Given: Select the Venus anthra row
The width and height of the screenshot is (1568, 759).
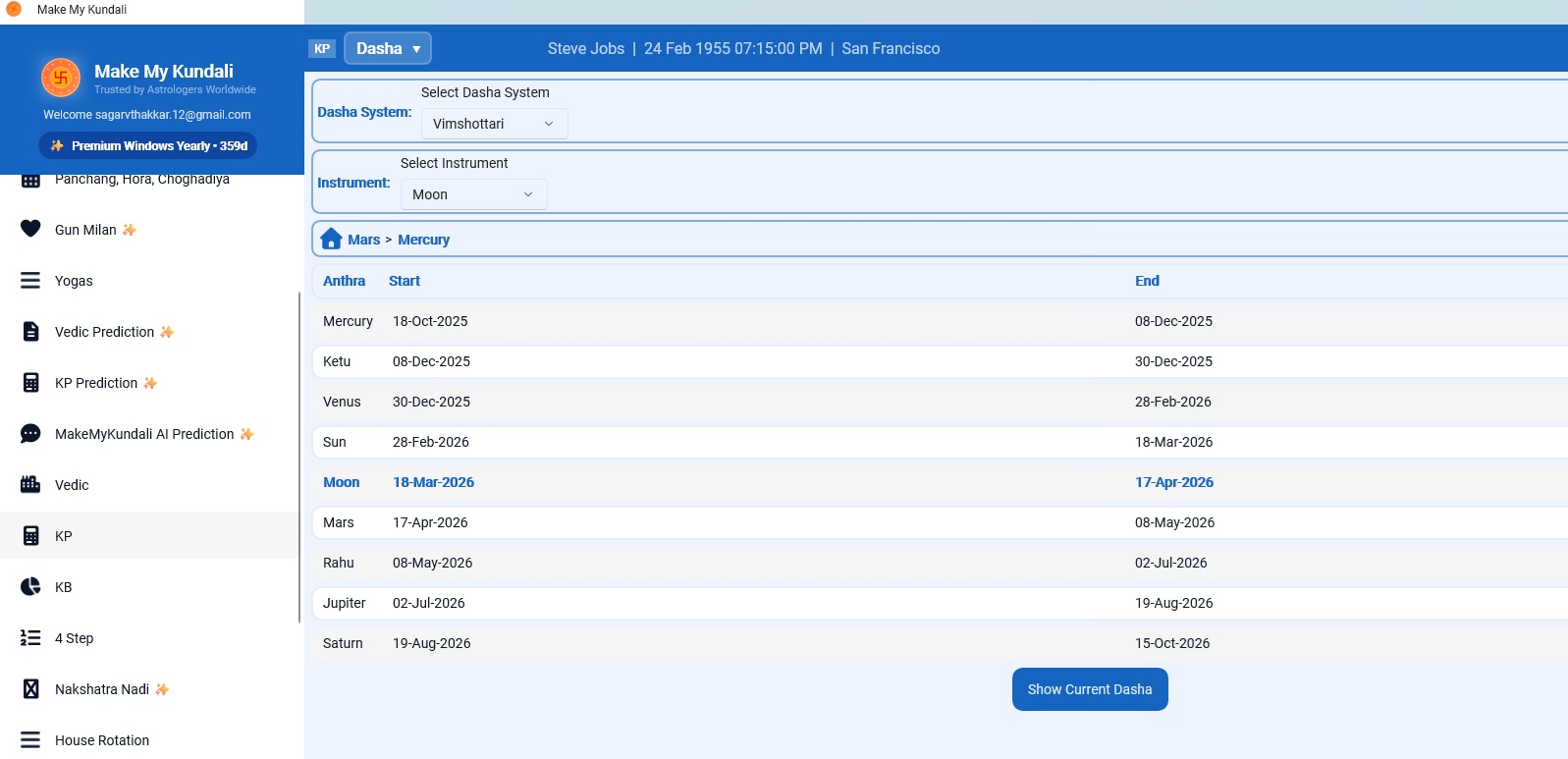Looking at the screenshot, I should [940, 402].
